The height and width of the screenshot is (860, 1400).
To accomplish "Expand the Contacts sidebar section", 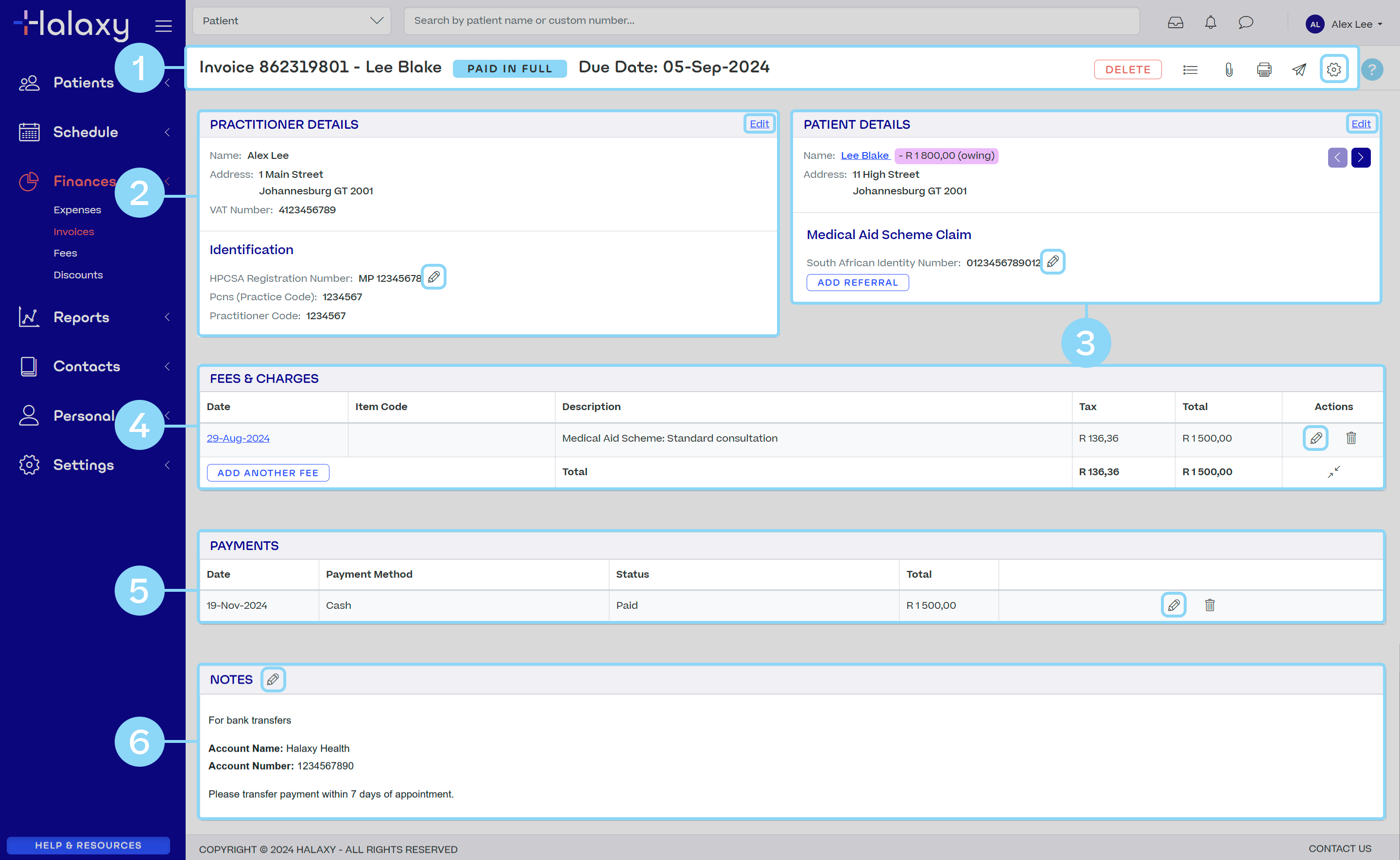I will (x=167, y=366).
